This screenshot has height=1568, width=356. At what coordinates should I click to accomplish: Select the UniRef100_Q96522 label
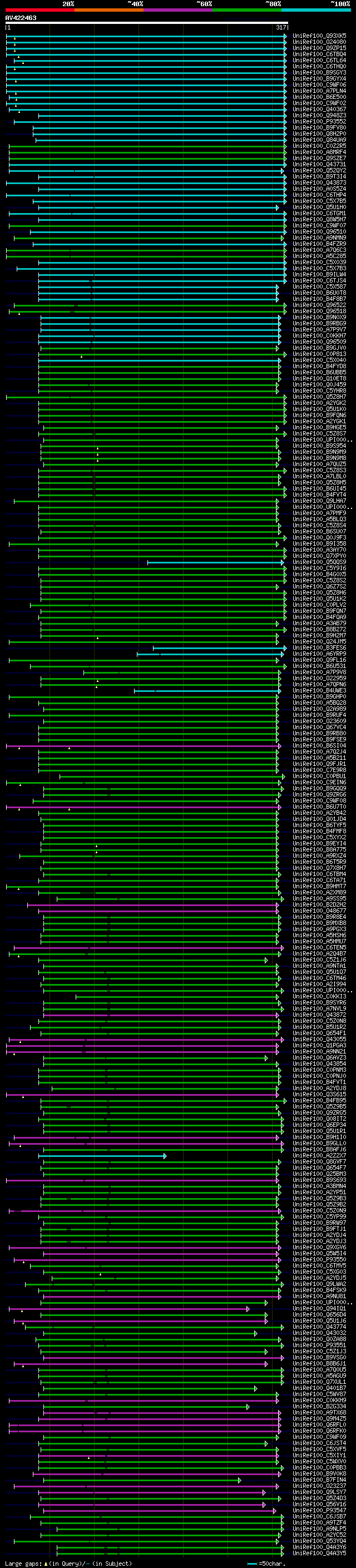319,305
